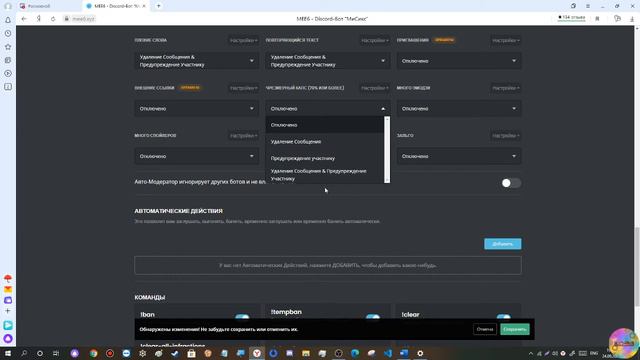Expand settings for repeated text filter
The width and height of the screenshot is (640, 360).
point(375,40)
